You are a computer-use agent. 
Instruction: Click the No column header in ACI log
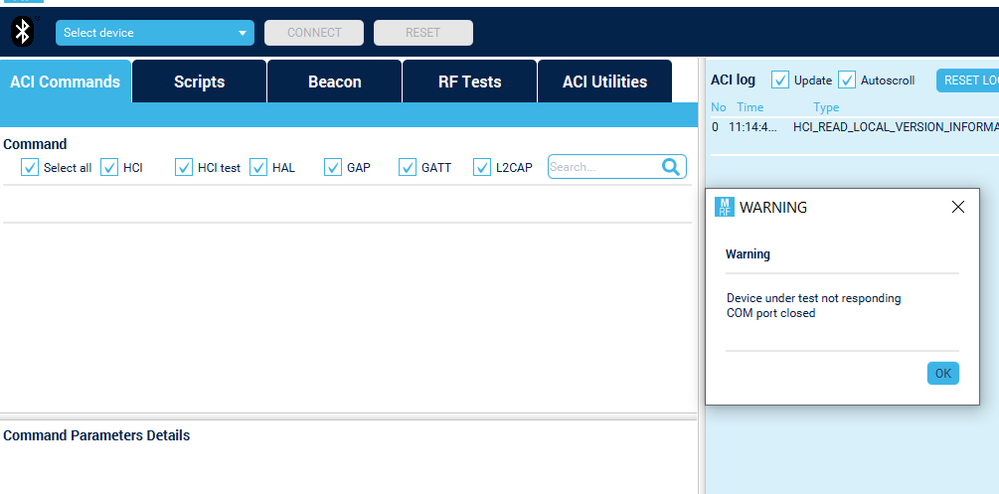719,107
